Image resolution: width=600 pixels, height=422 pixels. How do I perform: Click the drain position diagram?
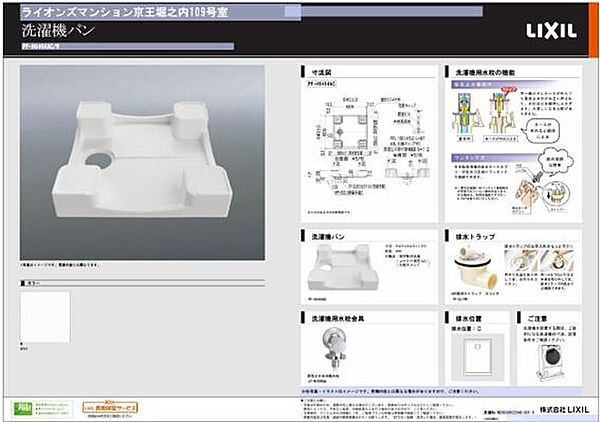pos(478,357)
